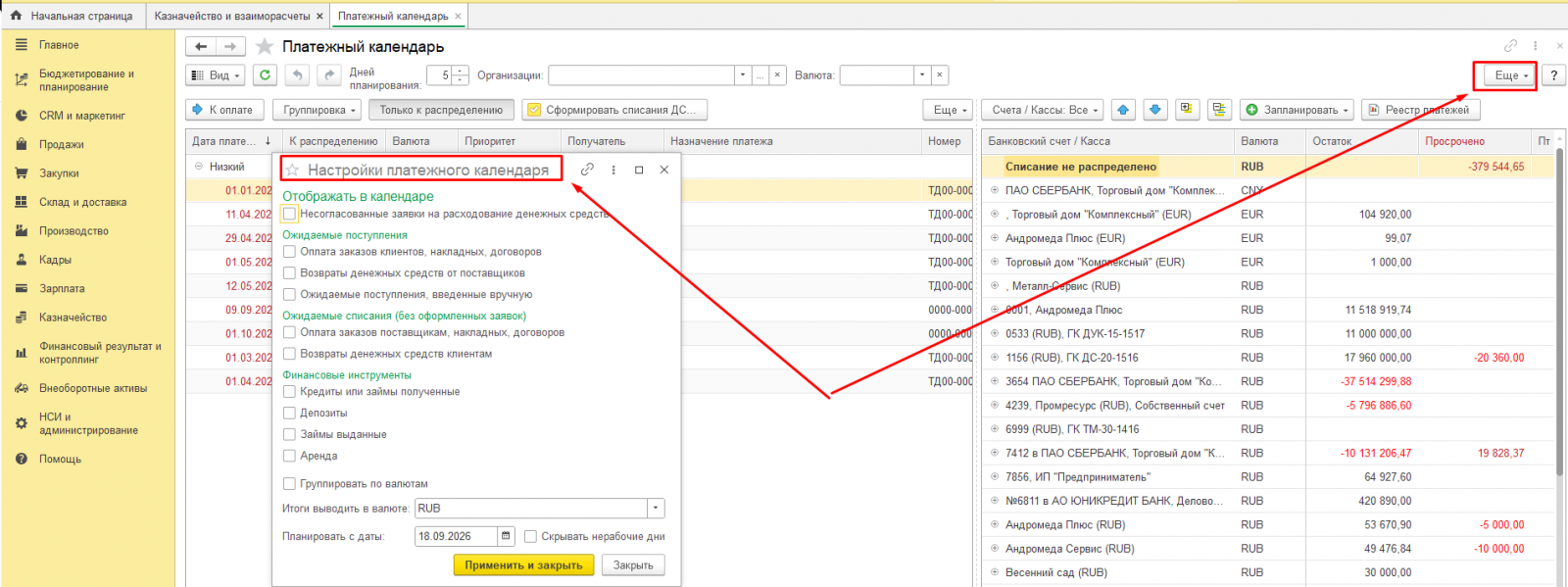Open the help question-mark button

click(1553, 75)
